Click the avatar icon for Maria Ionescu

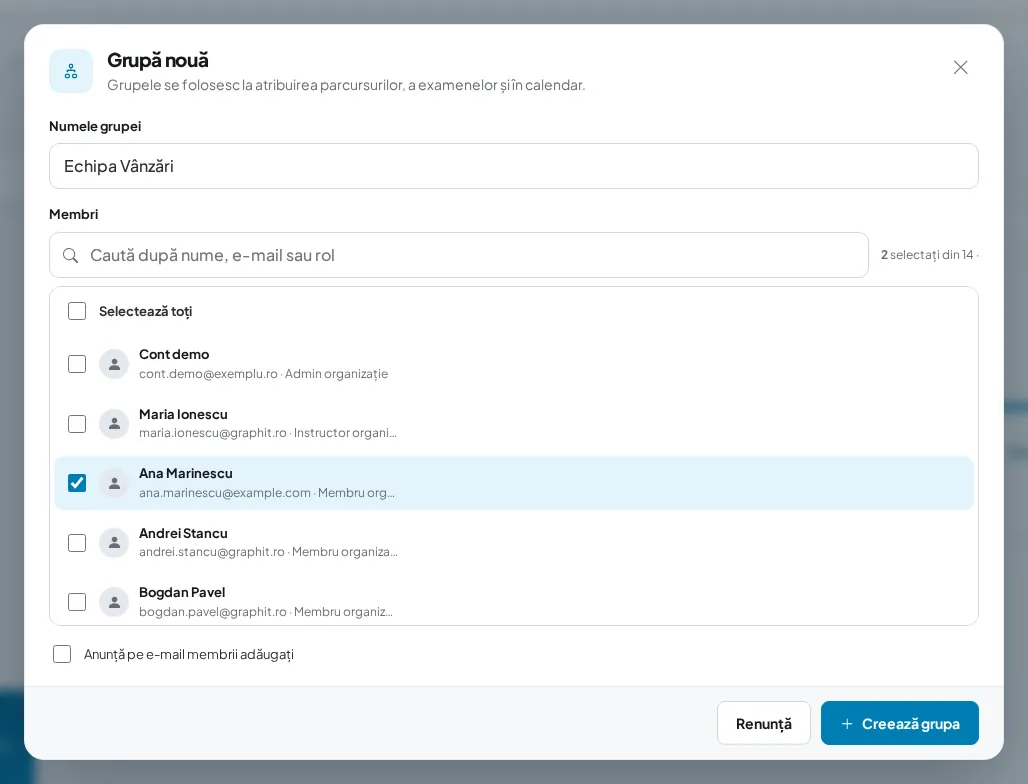click(114, 423)
